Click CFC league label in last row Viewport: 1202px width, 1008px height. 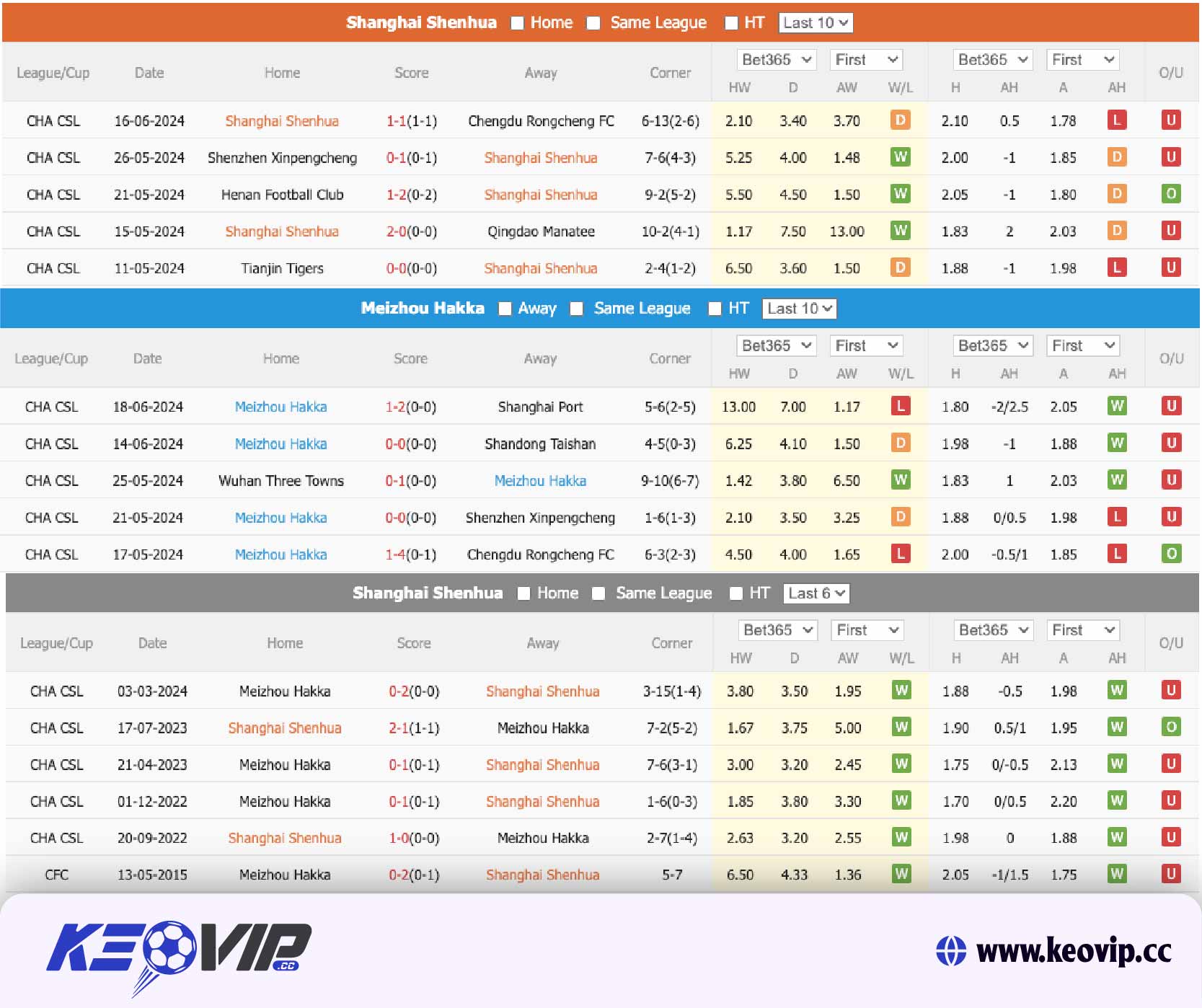tap(57, 875)
